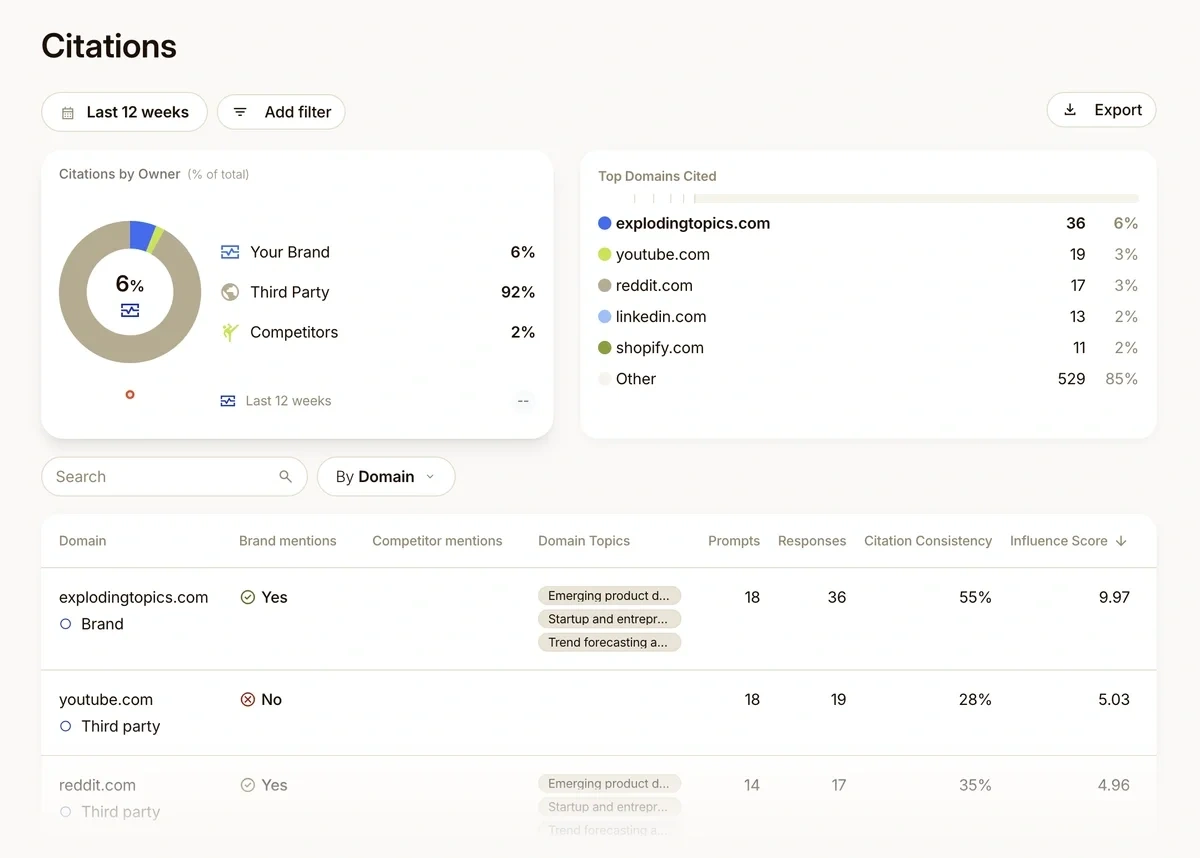
Task: Click the Competitors legend icon
Action: (x=230, y=332)
